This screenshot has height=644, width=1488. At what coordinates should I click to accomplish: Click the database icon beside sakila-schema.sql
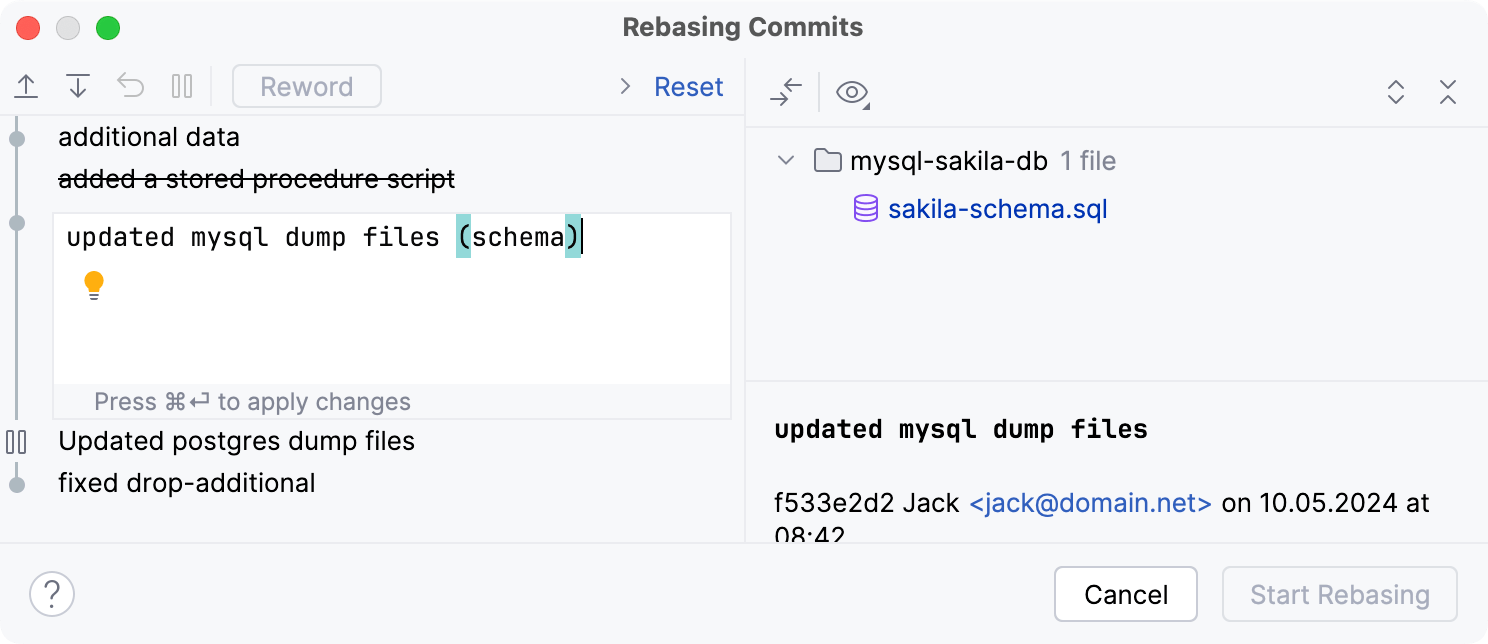[865, 210]
